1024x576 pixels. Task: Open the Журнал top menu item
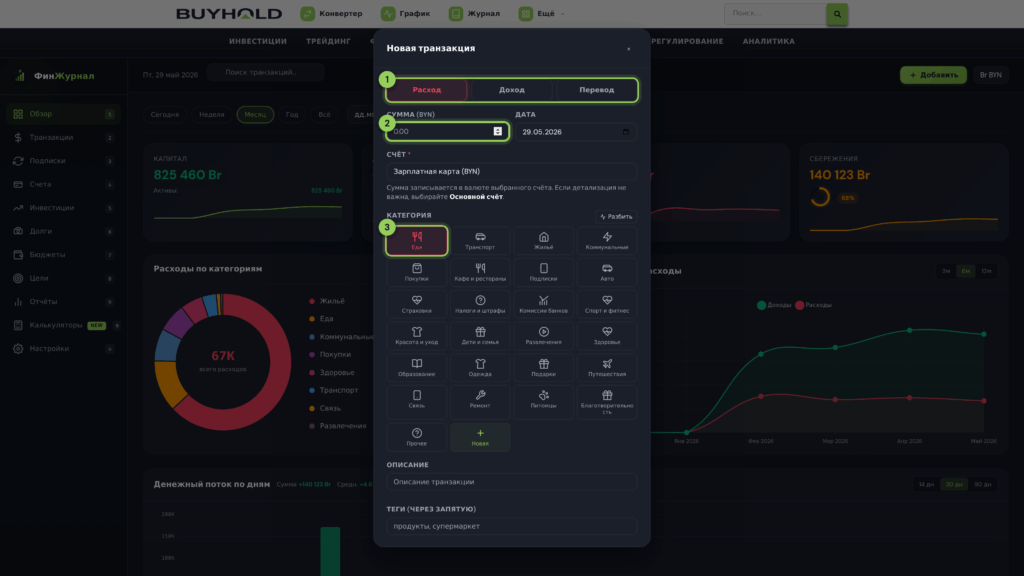(475, 14)
